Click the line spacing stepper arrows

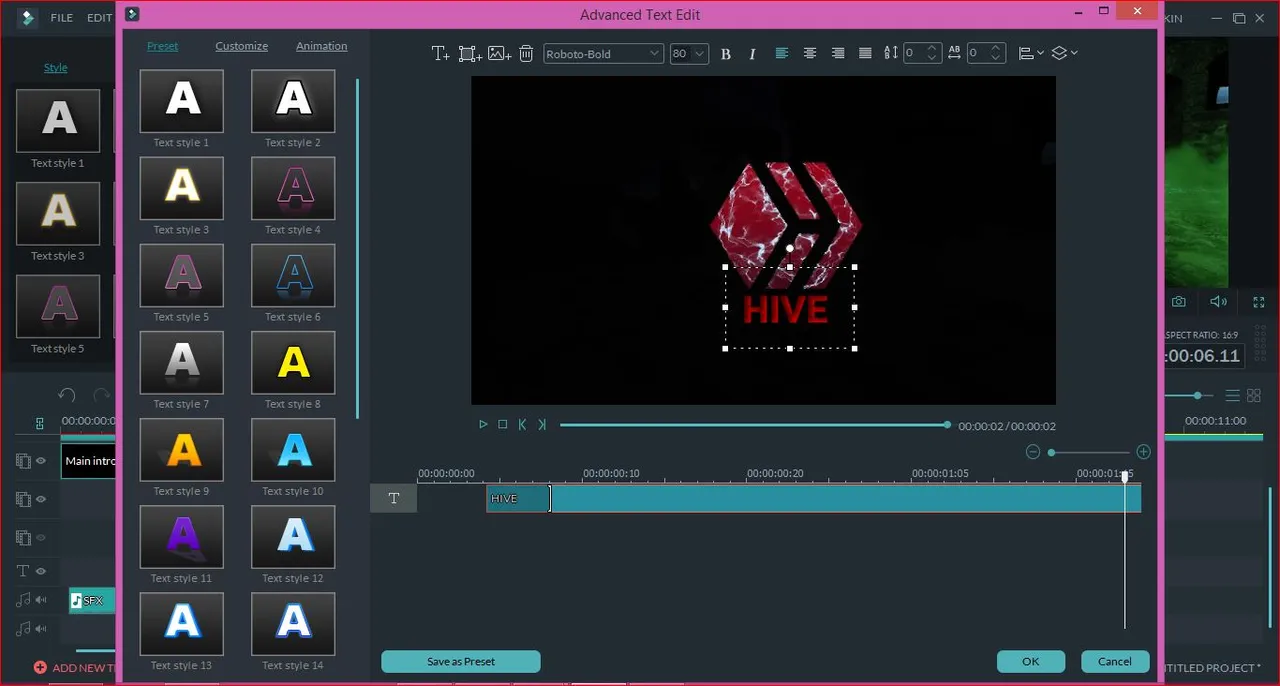(x=934, y=53)
